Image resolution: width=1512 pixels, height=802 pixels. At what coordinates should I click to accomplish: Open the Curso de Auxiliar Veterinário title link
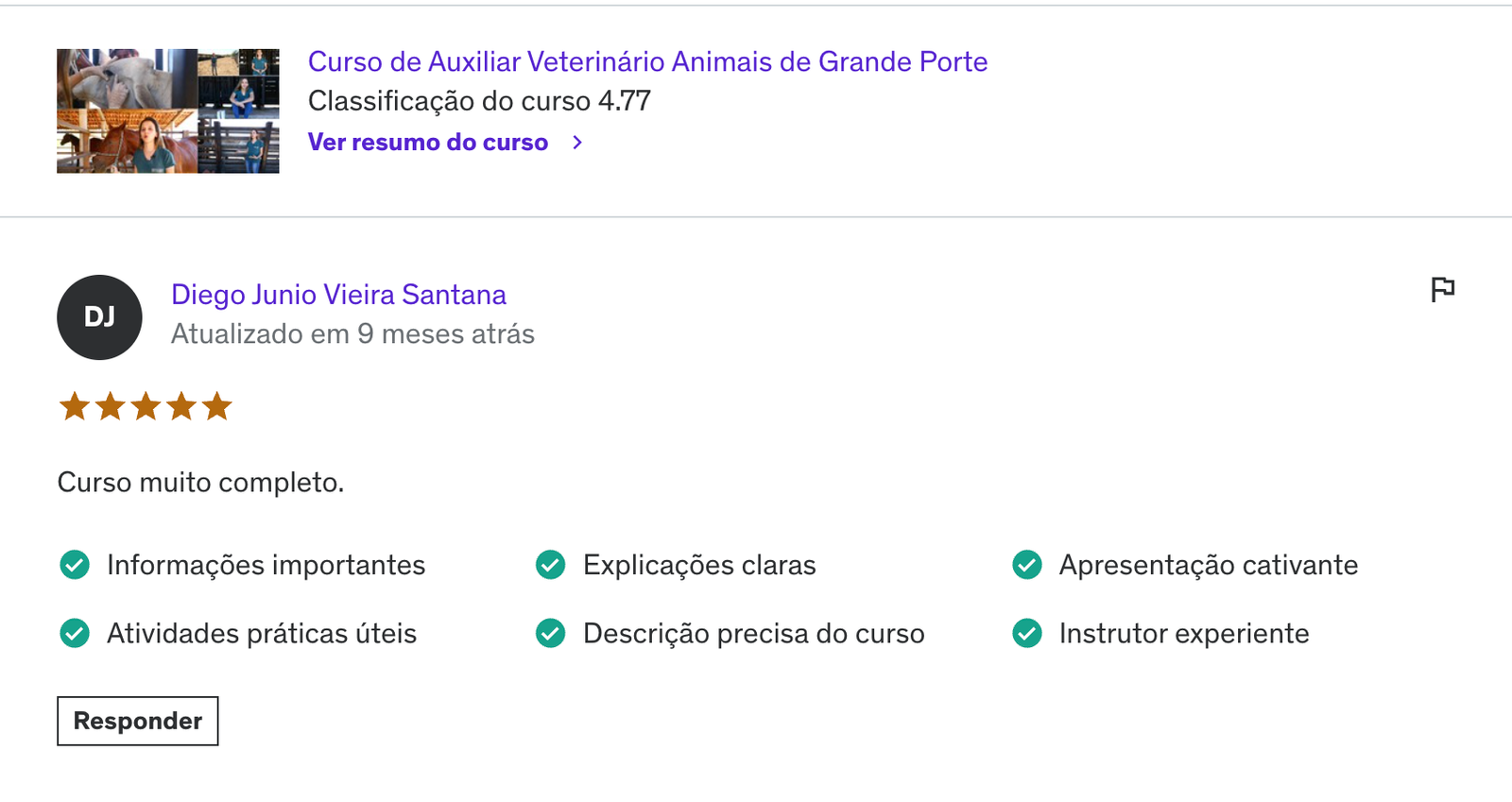tap(648, 61)
